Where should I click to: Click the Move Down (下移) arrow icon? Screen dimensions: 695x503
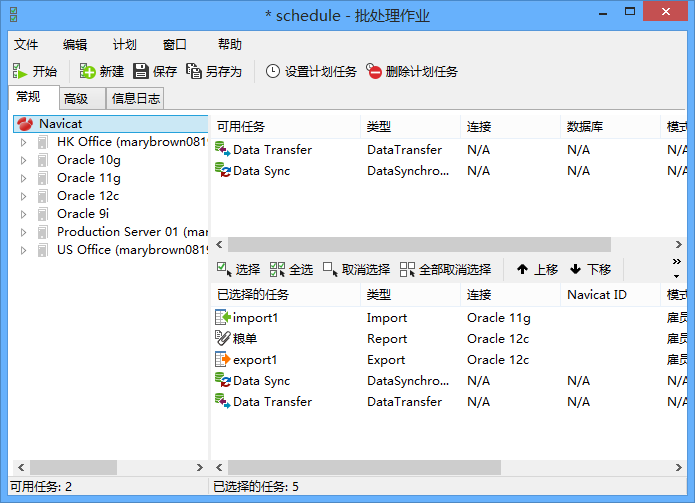pyautogui.click(x=575, y=269)
